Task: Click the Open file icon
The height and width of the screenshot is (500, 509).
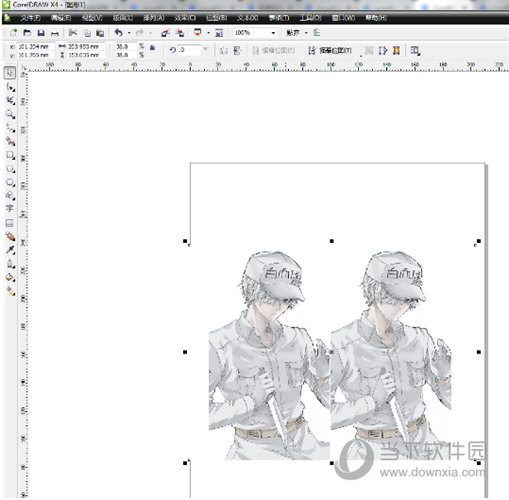Action: 27,33
